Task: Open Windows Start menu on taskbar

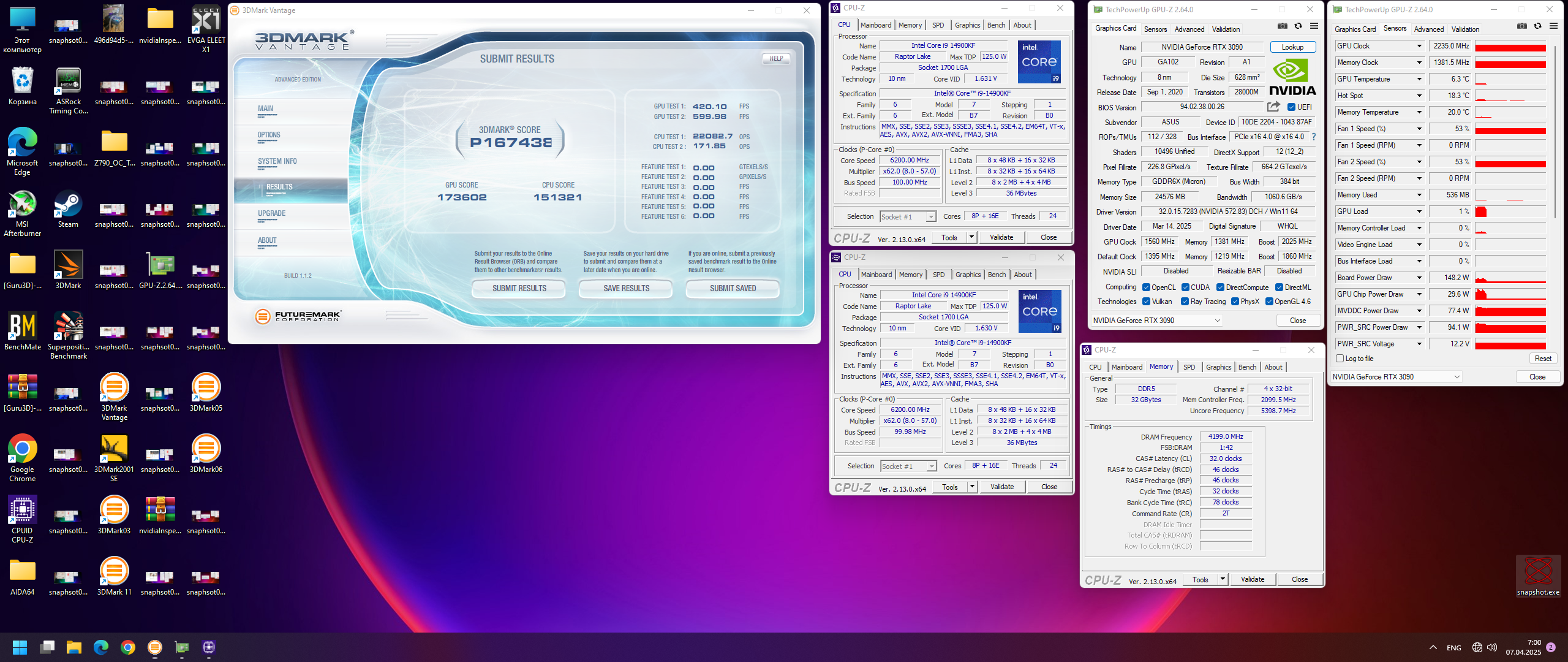Action: 20,647
